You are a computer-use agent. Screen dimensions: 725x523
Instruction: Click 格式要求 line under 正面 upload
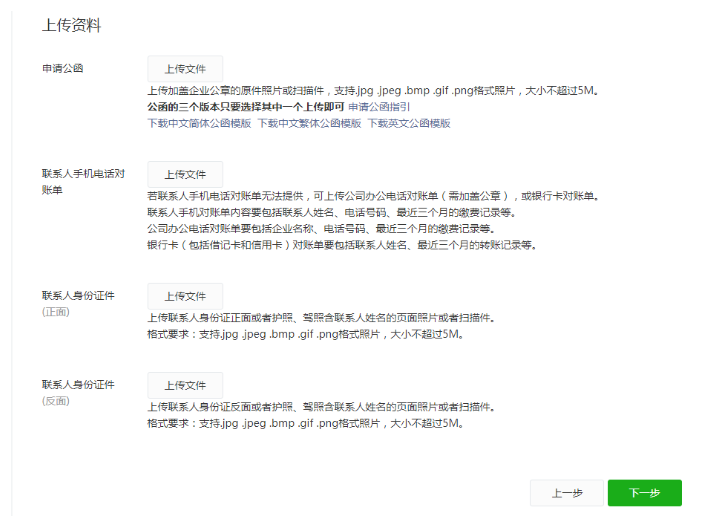point(306,334)
